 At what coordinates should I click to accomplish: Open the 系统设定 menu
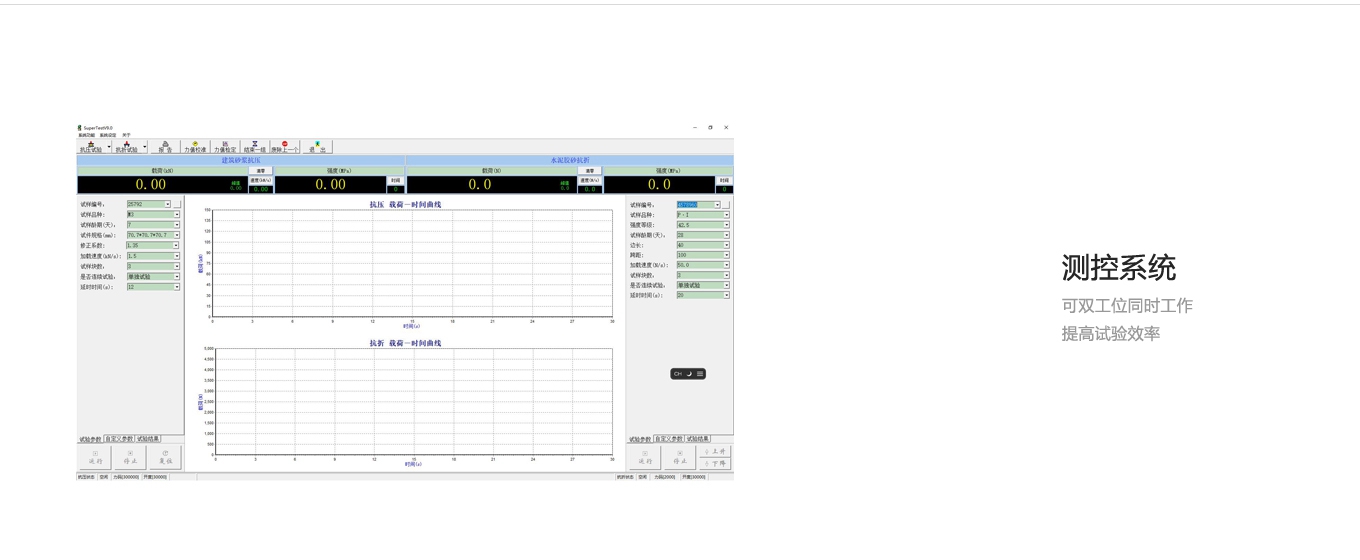click(x=107, y=135)
